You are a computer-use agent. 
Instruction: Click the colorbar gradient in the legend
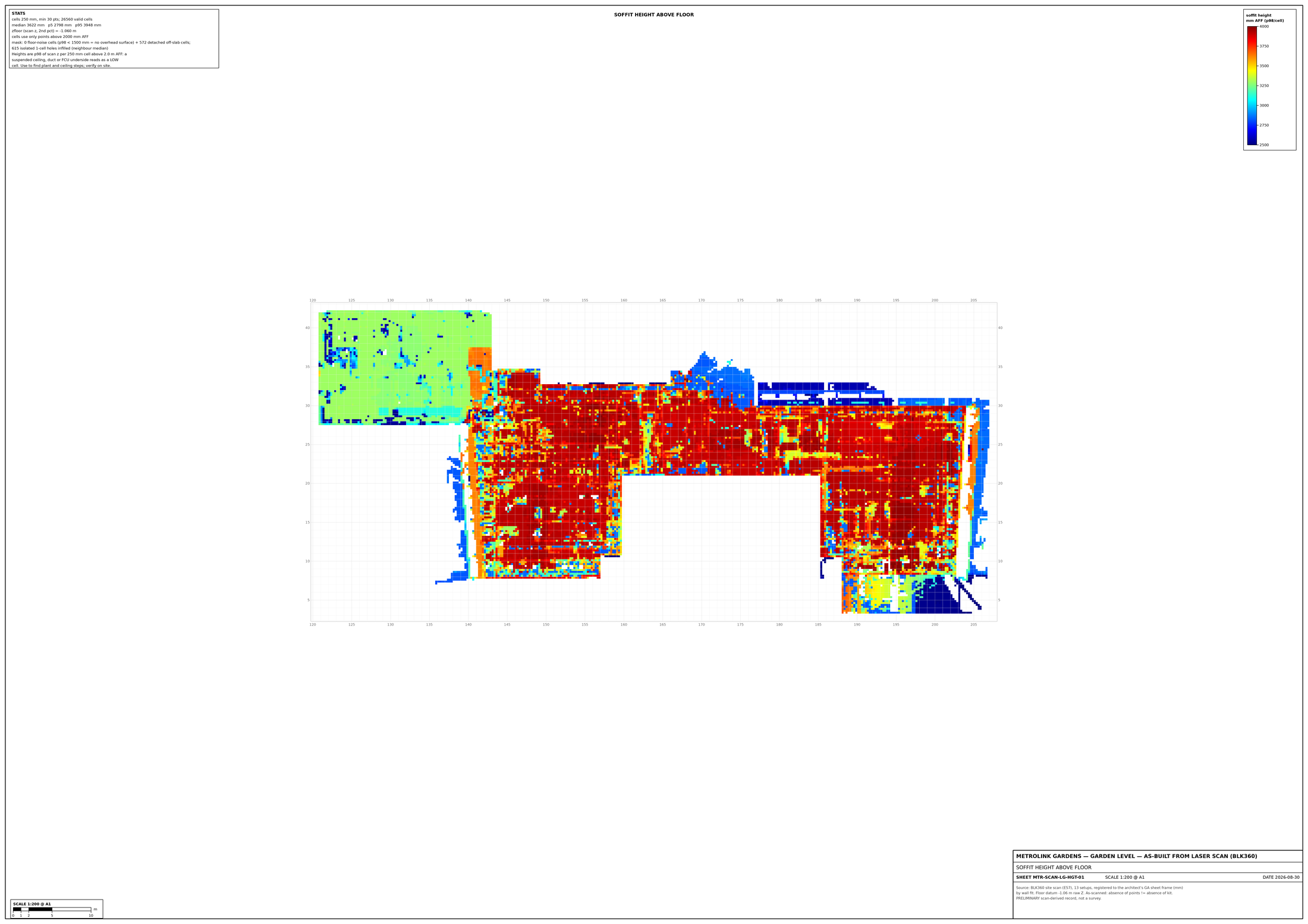pos(1252,86)
